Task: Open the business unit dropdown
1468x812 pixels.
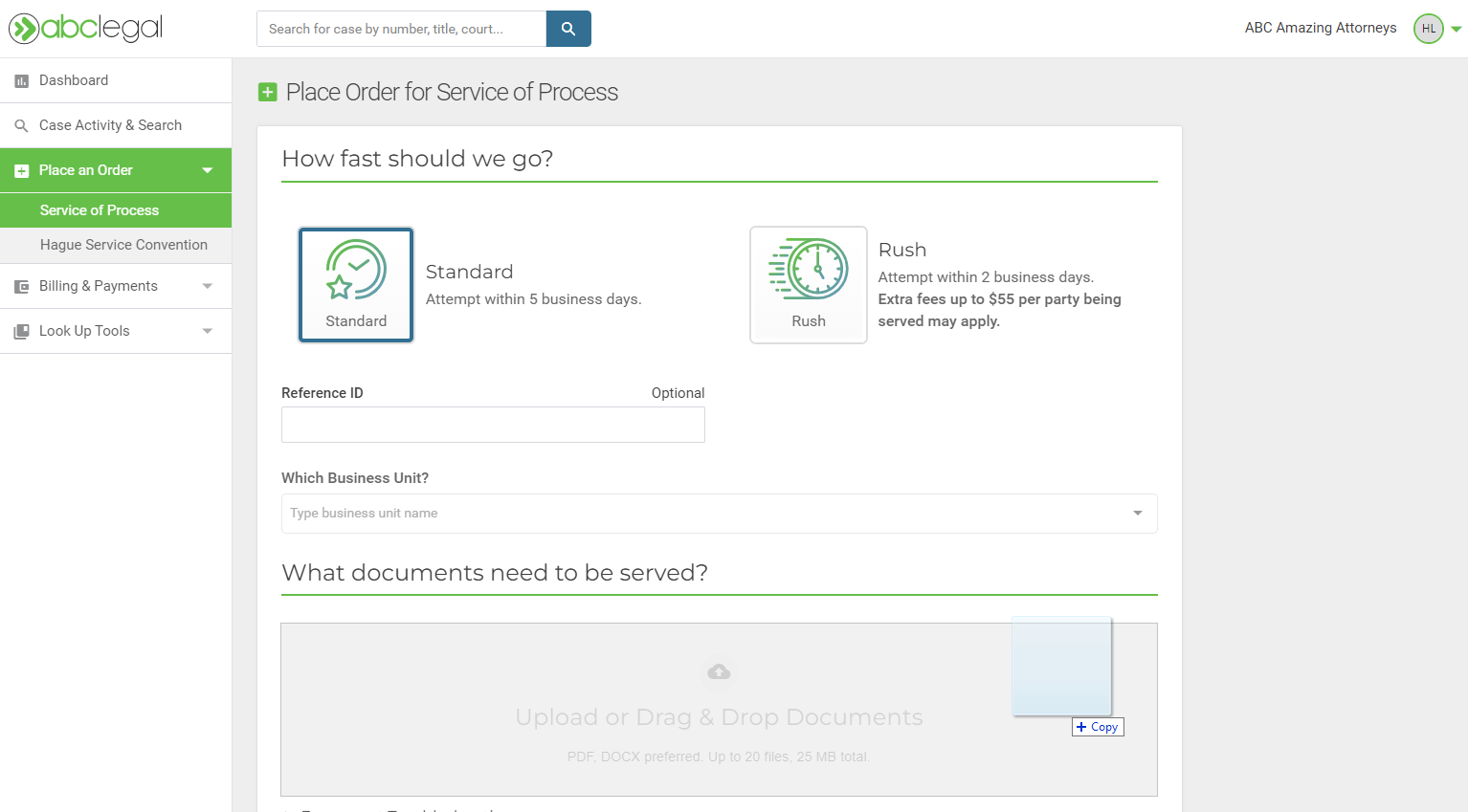Action: point(1137,514)
